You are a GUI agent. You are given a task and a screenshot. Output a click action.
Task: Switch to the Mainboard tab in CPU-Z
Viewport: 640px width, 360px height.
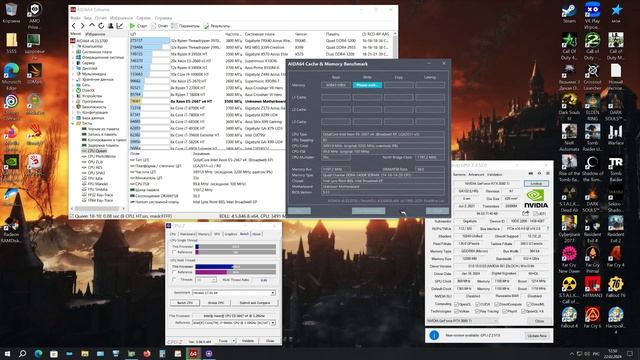[187, 234]
